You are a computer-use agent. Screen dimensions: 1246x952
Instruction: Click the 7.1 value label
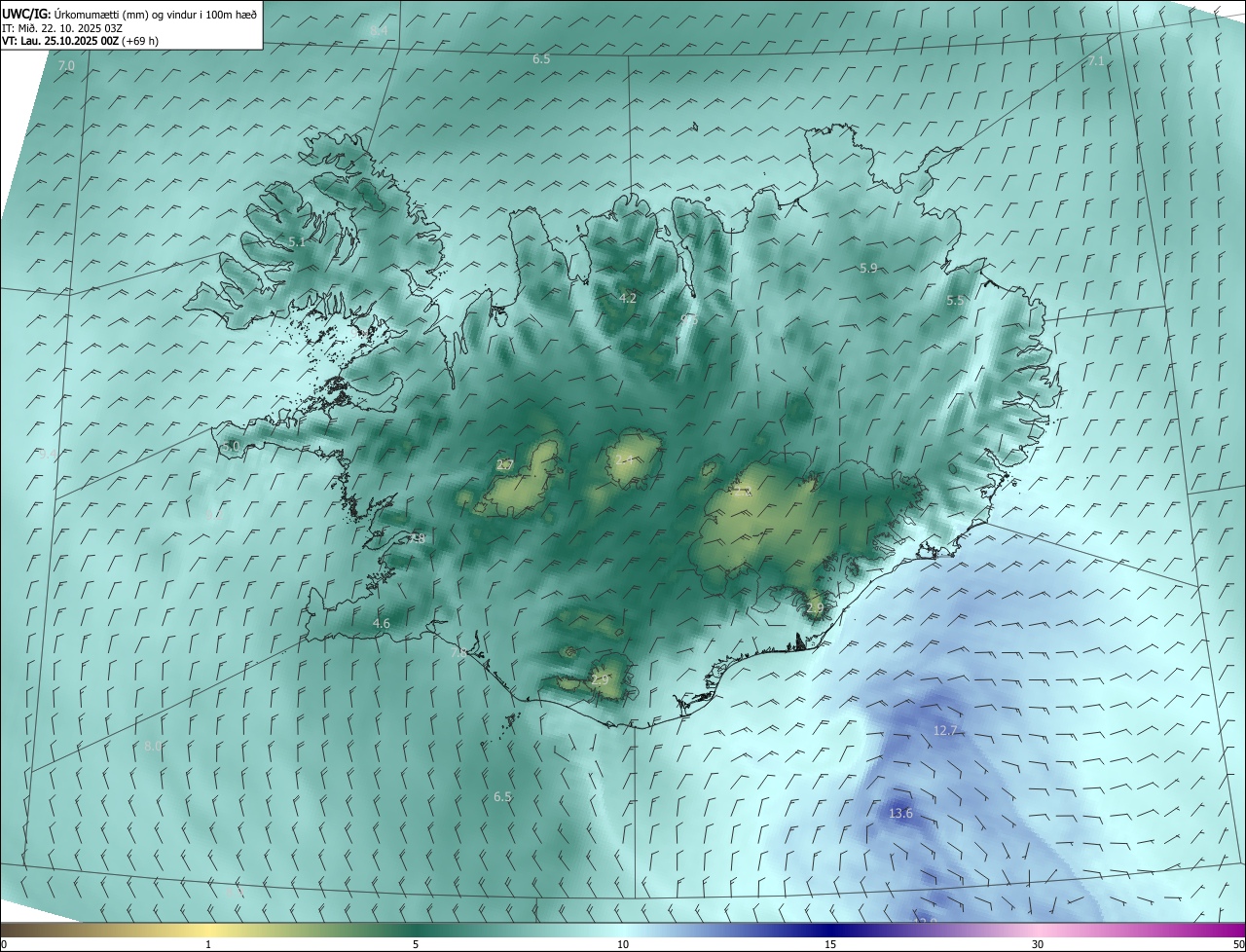1095,61
